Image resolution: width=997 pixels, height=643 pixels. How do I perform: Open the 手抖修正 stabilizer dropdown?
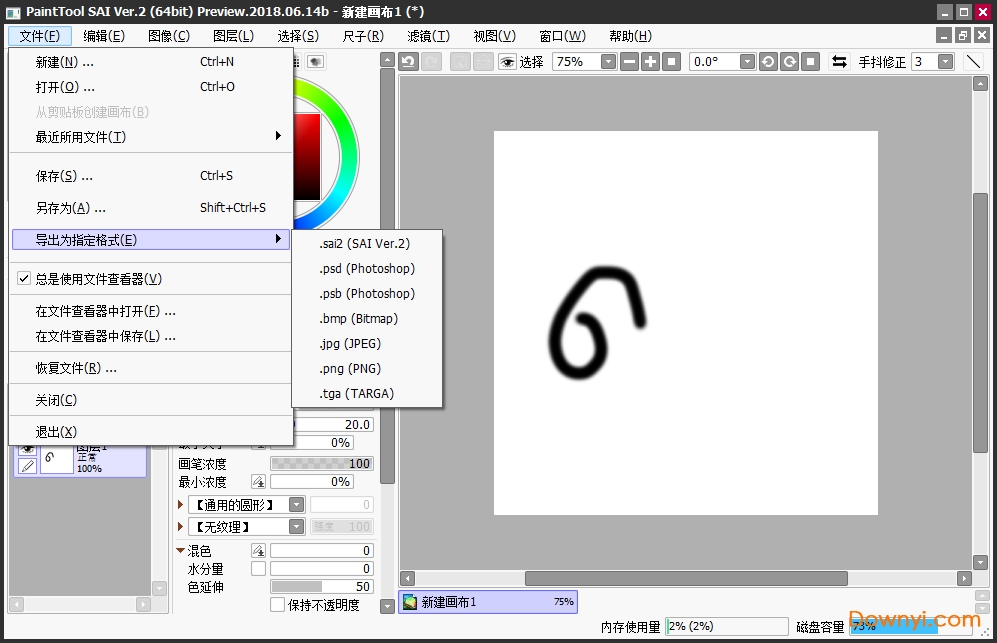pos(945,62)
